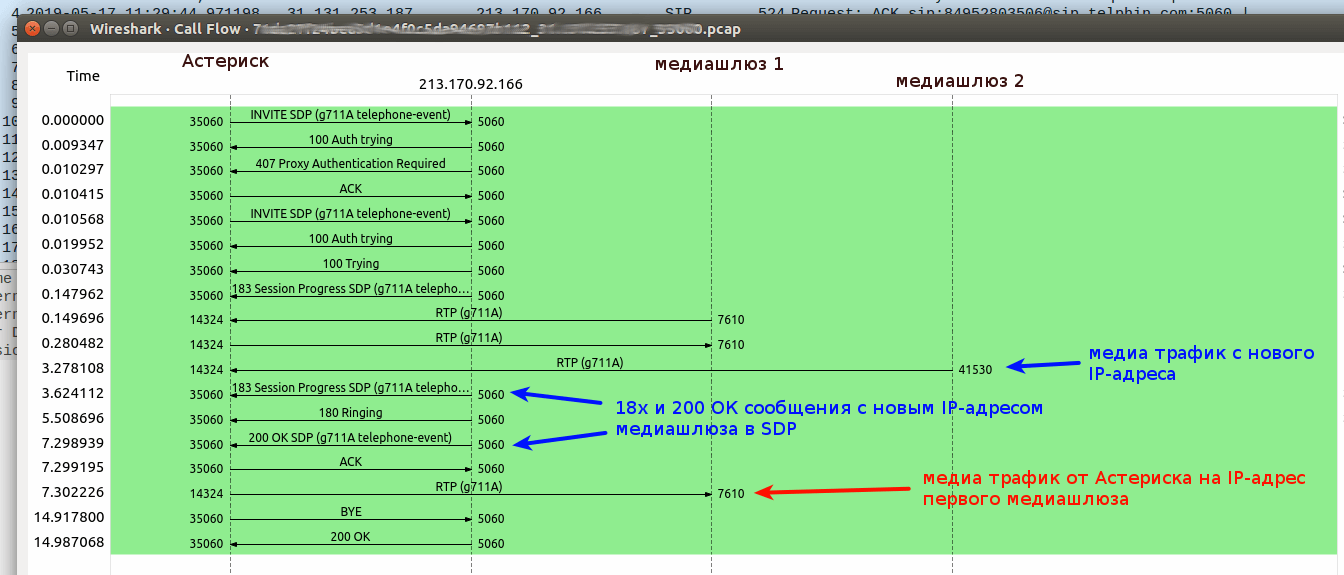Click the time value 0.019952
The width and height of the screenshot is (1344, 575).
pos(73,244)
